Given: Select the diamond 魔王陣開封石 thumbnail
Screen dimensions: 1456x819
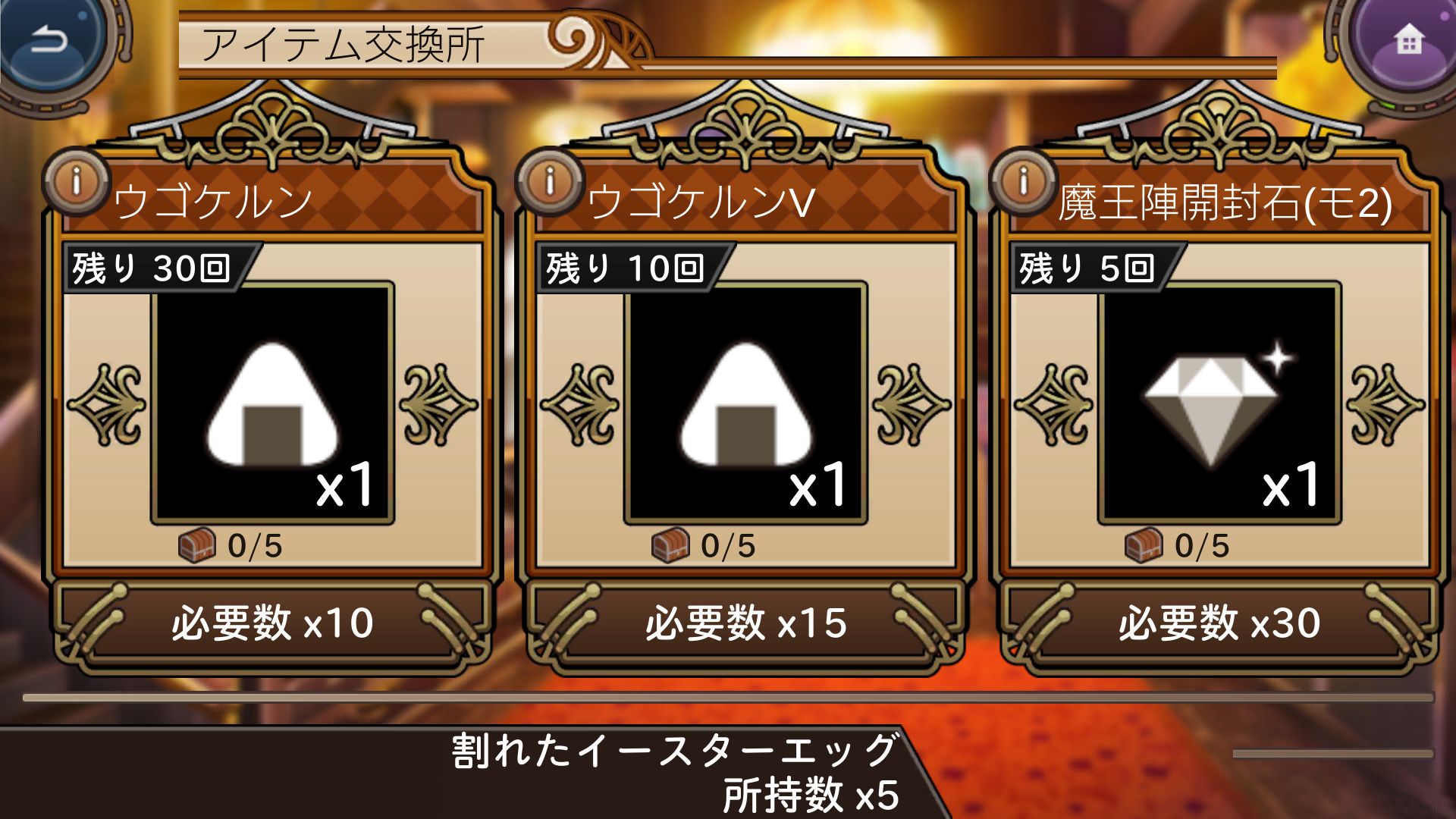Looking at the screenshot, I should pos(1219,403).
